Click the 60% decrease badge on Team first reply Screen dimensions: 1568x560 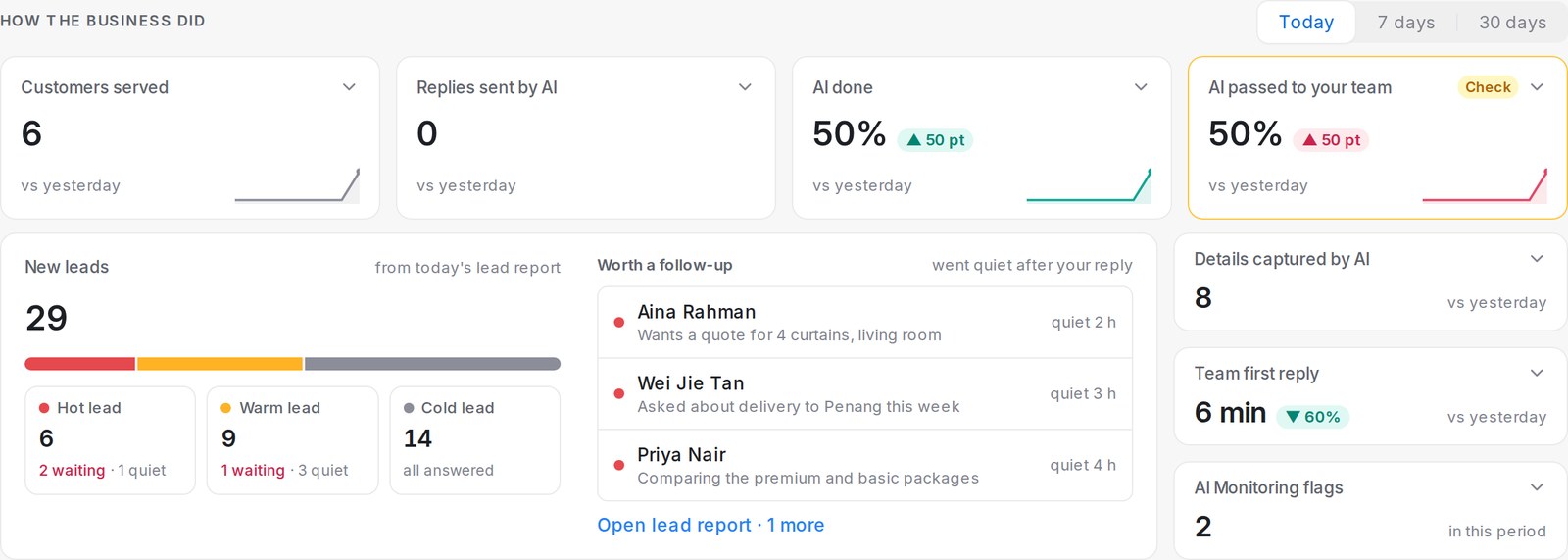tap(1312, 417)
